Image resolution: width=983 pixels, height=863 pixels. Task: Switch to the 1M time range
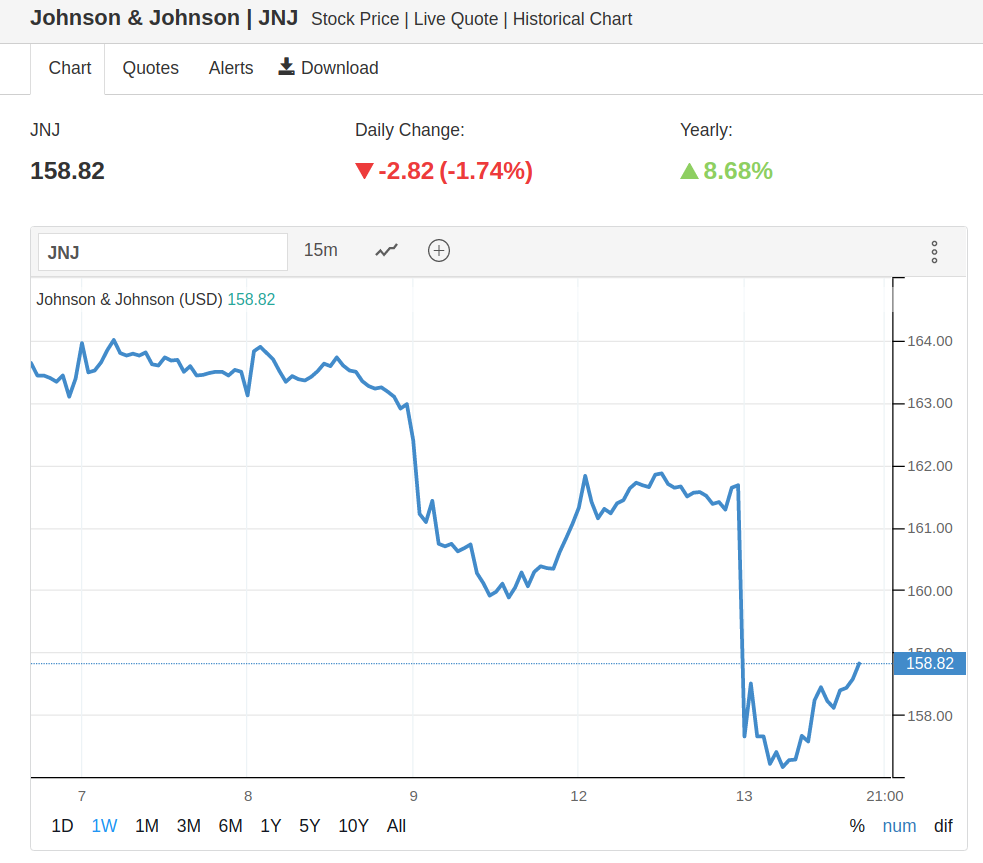click(x=147, y=826)
